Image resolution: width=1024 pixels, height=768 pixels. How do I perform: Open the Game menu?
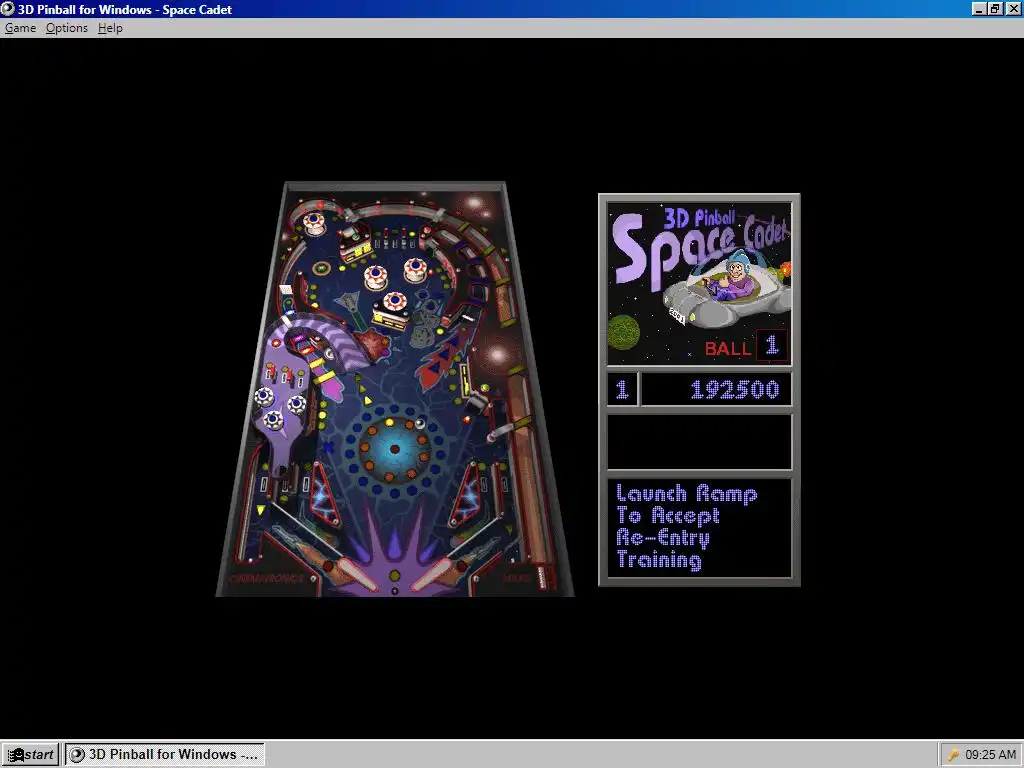[20, 28]
